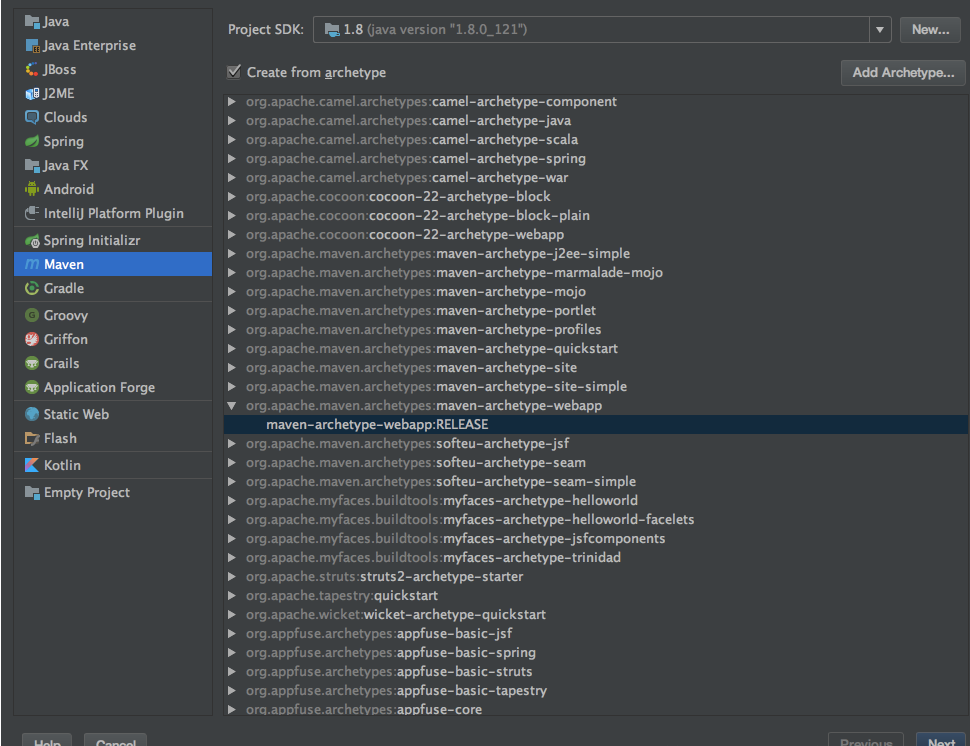Screen dimensions: 970x746
Task: Click the Empty Project icon
Action: click(32, 493)
